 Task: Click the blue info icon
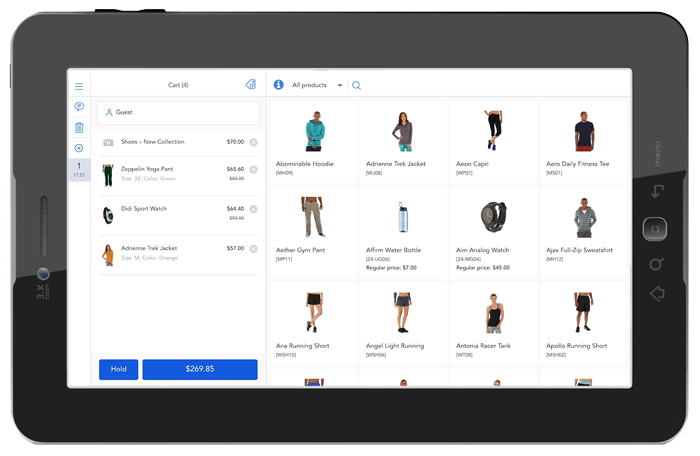click(x=278, y=85)
